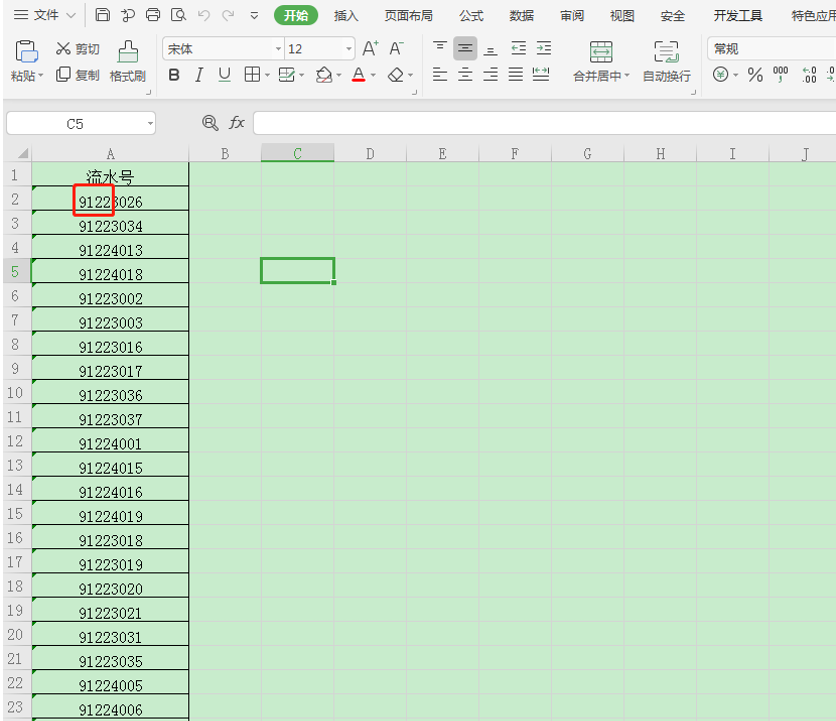This screenshot has width=836, height=721.
Task: Apply justify alignment
Action: [516, 74]
